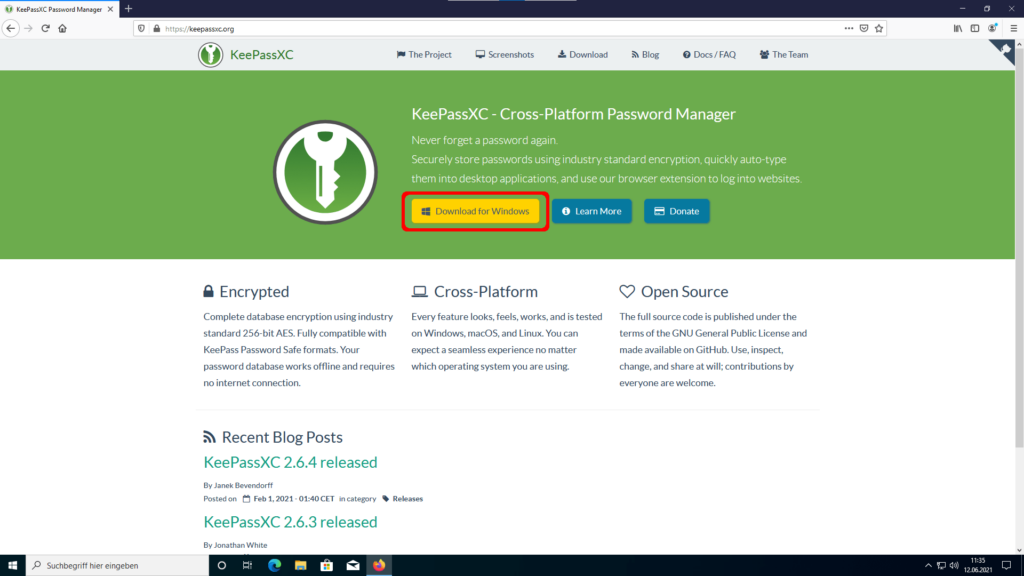Show site security padlock info
Screen dimensions: 1024x576
click(157, 29)
